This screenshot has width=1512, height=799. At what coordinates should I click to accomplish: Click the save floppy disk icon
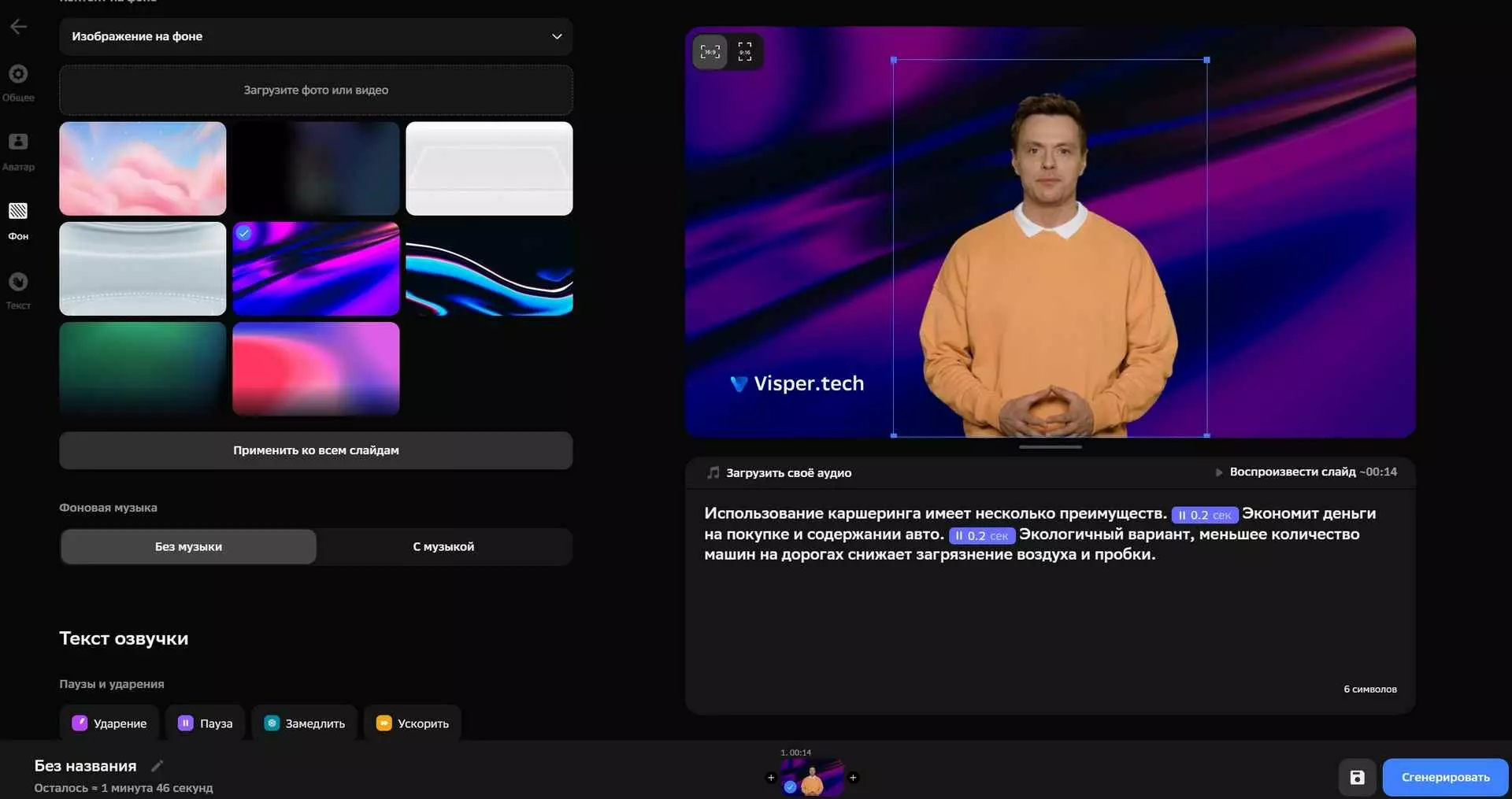tap(1357, 778)
